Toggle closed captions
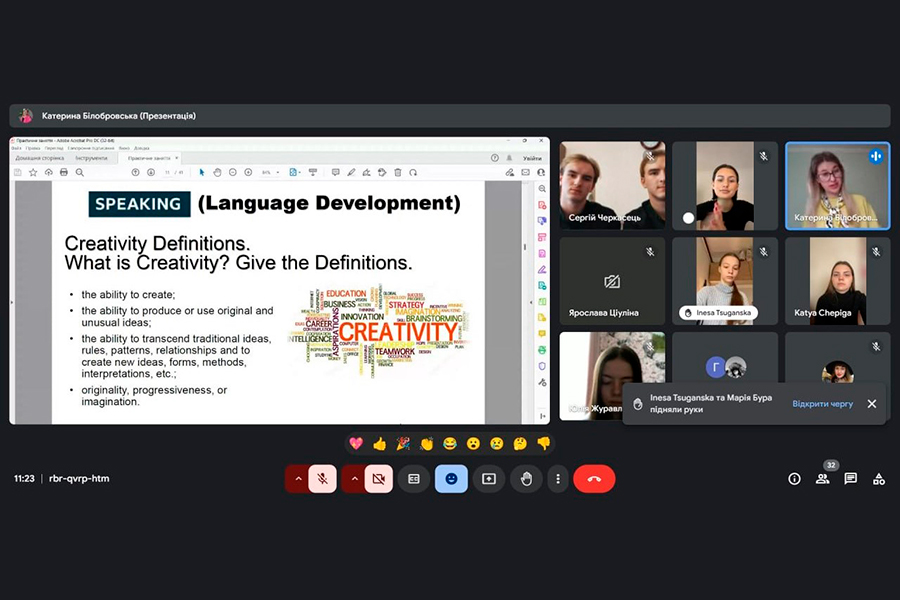Screen dimensions: 900x600 click(413, 479)
